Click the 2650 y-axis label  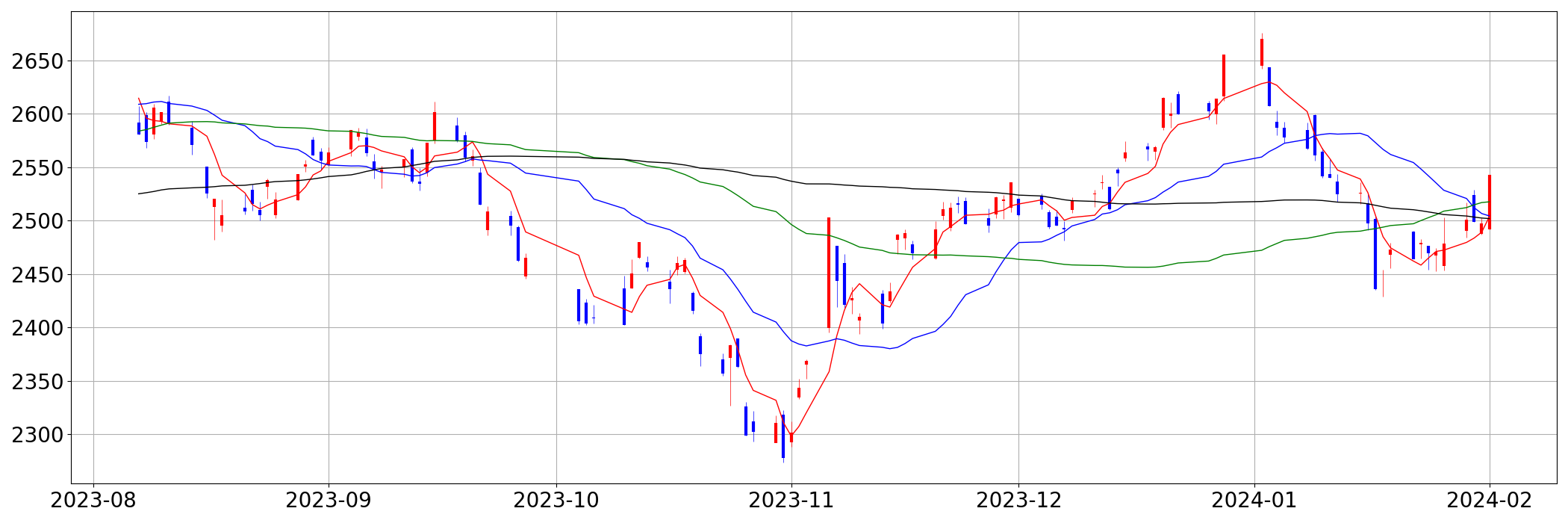coord(36,61)
